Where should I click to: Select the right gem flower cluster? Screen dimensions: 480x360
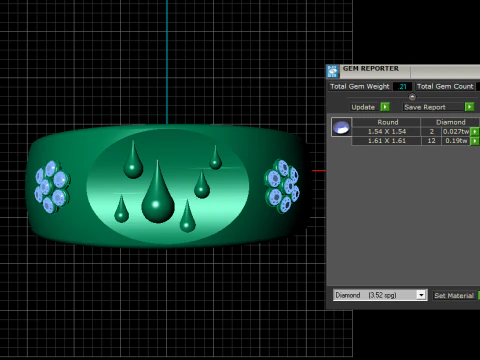click(282, 186)
